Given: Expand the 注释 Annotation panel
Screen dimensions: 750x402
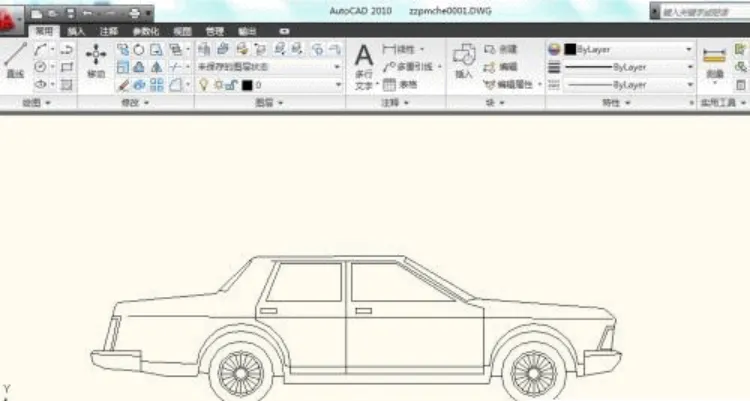Looking at the screenshot, I should (x=396, y=102).
